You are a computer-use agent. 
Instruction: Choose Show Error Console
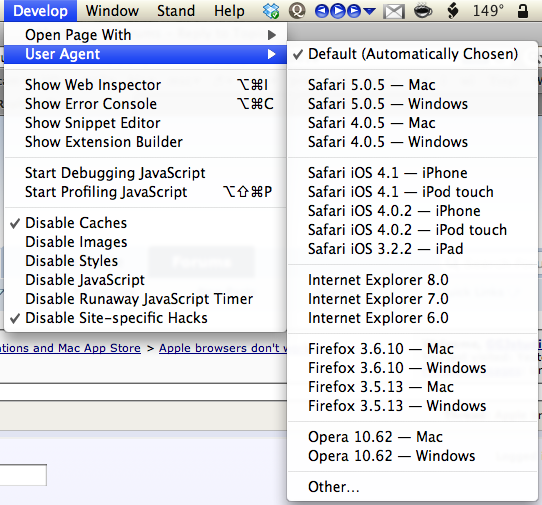pyautogui.click(x=145, y=104)
